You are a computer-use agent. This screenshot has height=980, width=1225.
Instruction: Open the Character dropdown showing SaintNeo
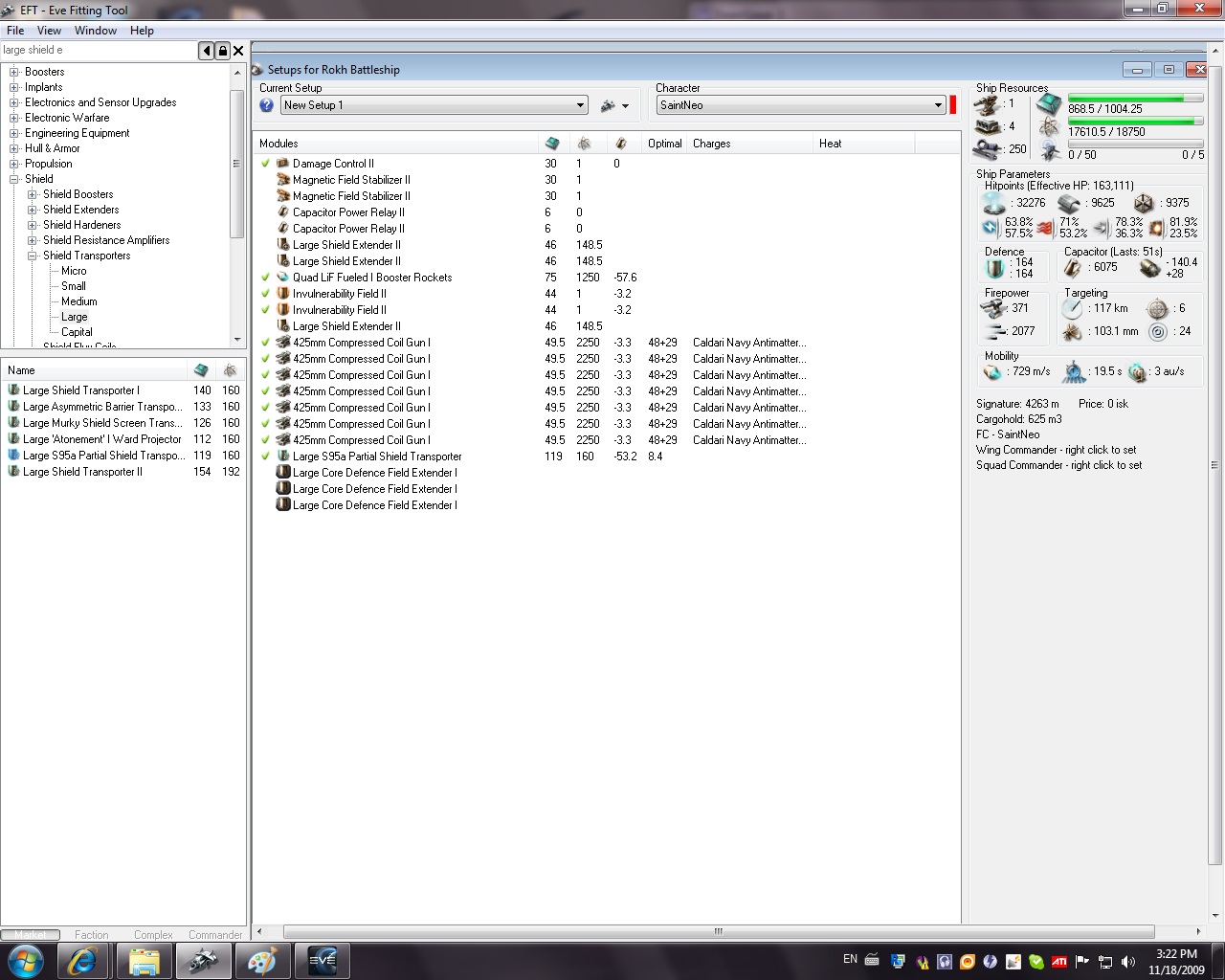coord(938,105)
